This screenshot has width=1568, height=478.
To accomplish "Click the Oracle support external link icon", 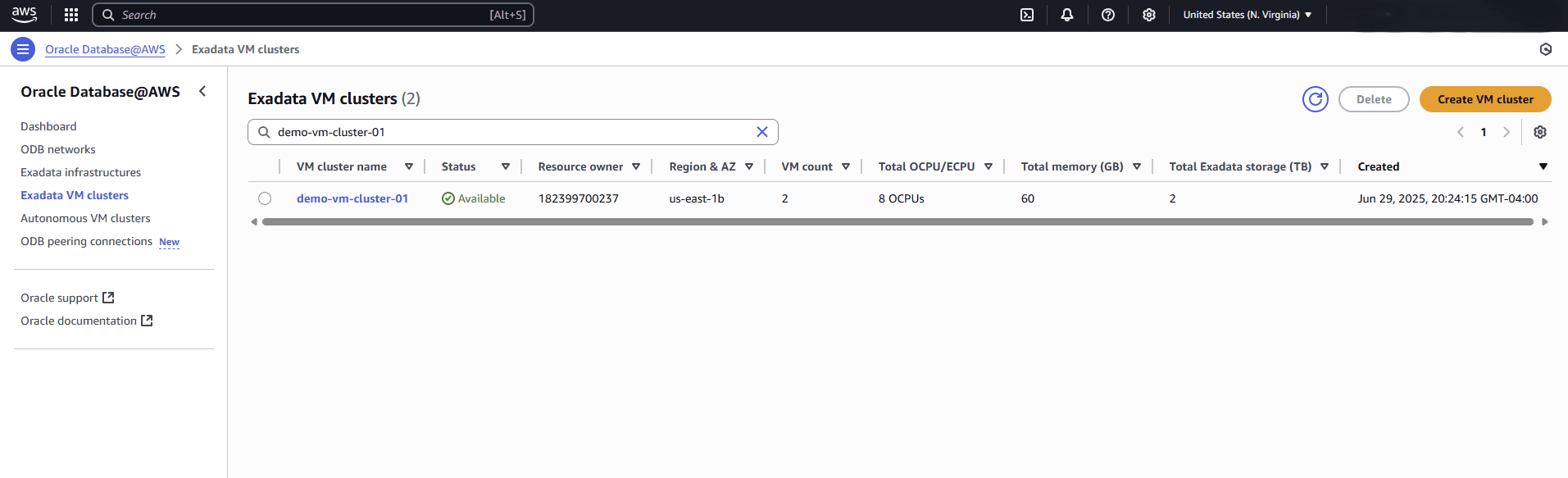I will click(108, 298).
